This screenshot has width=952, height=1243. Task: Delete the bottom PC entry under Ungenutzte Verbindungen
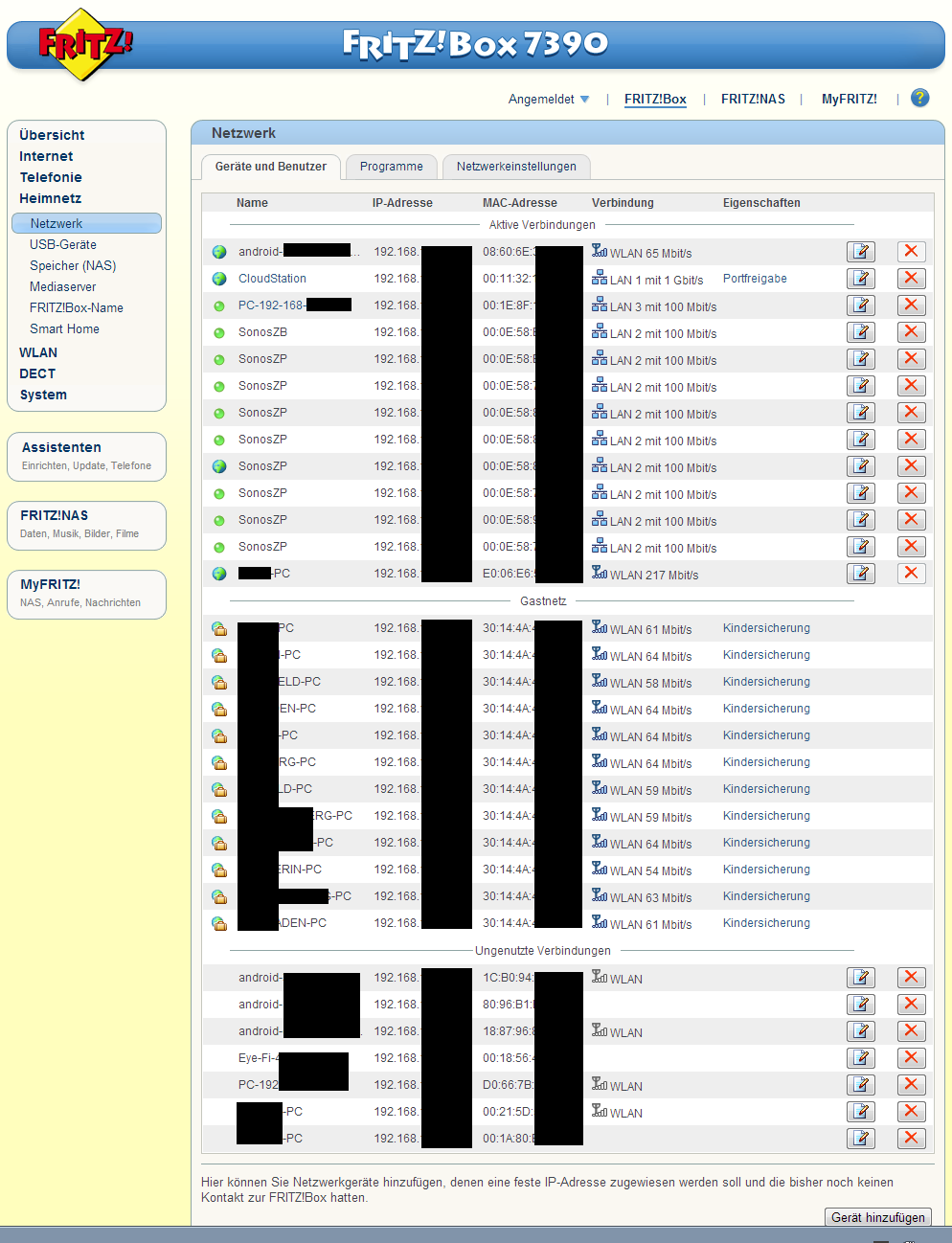pos(910,1139)
